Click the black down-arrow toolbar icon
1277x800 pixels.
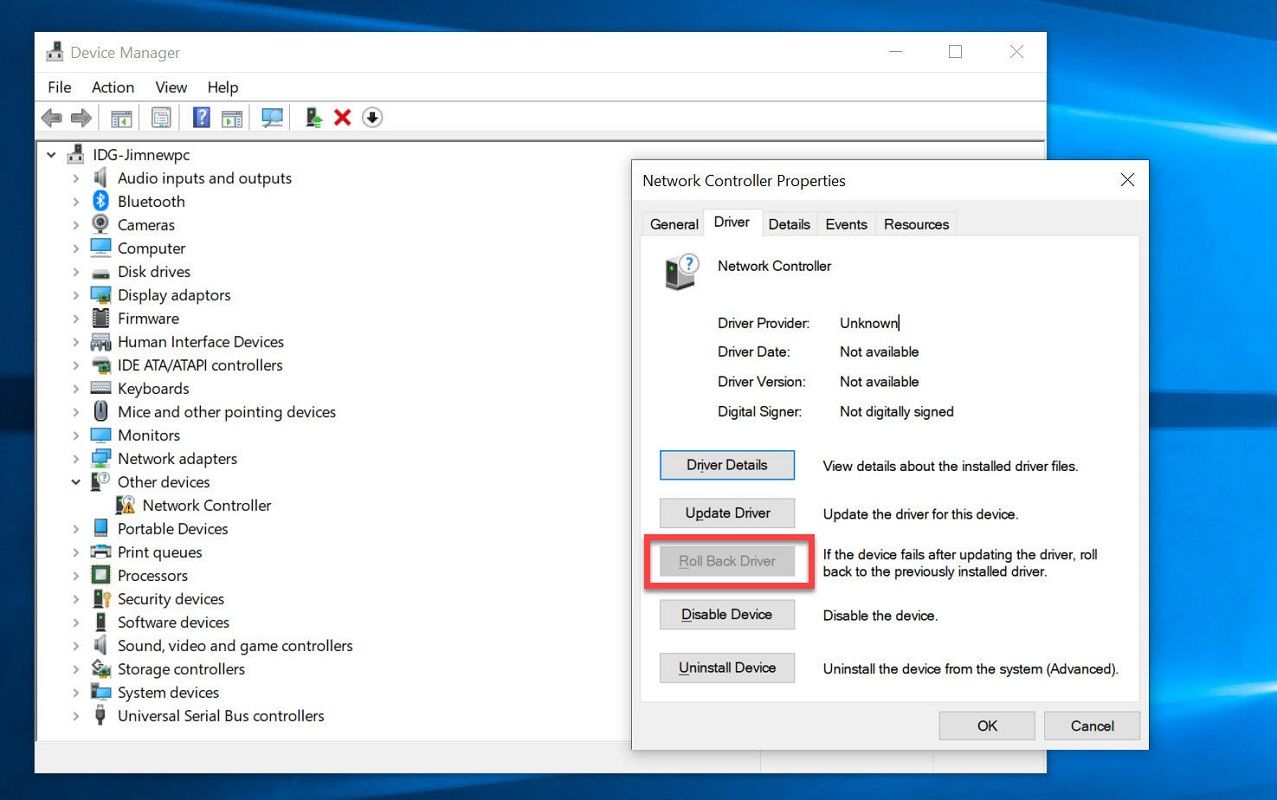[372, 118]
